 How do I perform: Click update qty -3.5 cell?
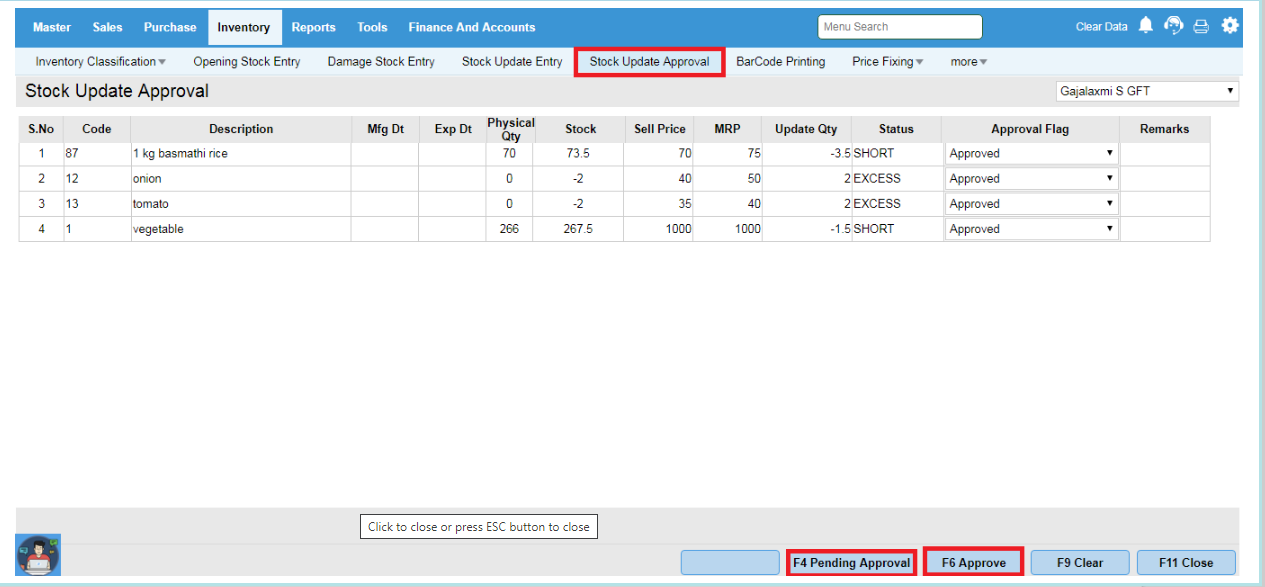(806, 154)
